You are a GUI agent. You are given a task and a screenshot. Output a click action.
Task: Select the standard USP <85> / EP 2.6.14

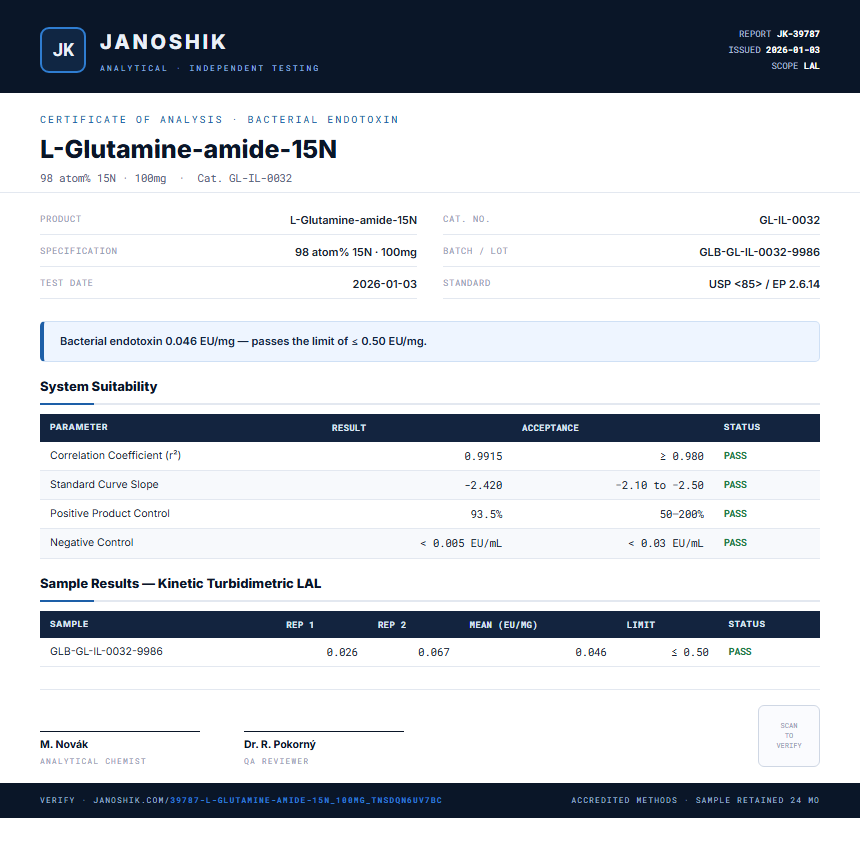click(764, 284)
